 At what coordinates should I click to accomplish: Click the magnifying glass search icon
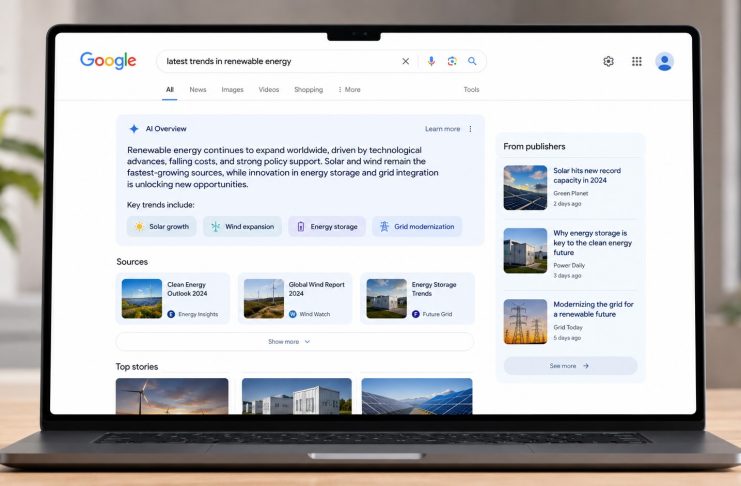pyautogui.click(x=472, y=61)
